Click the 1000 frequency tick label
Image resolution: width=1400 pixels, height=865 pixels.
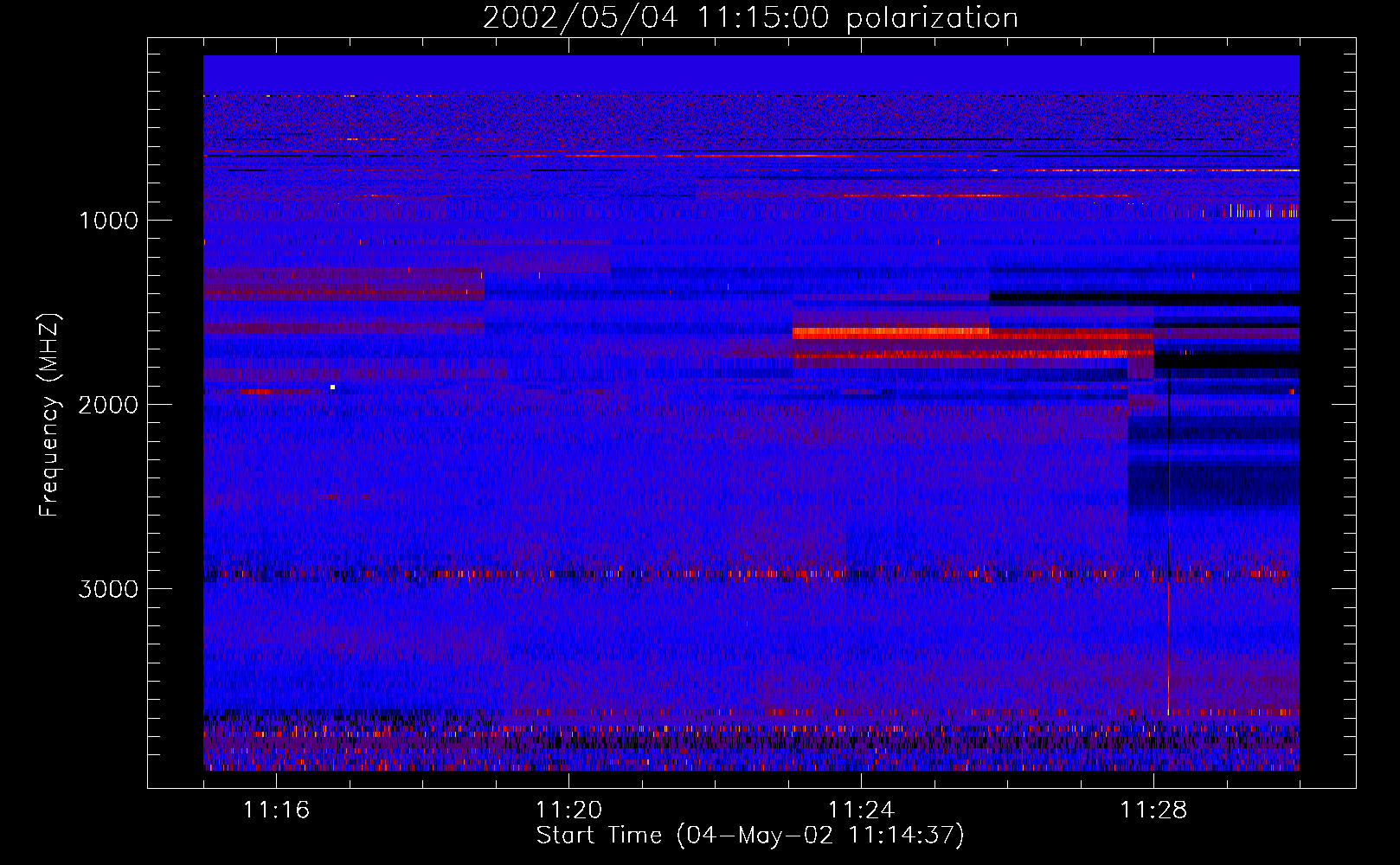point(108,221)
